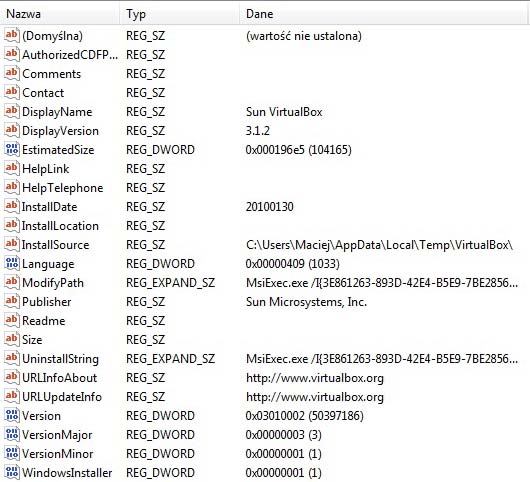
Task: Click the icon beside InstallDate
Action: [x=12, y=206]
